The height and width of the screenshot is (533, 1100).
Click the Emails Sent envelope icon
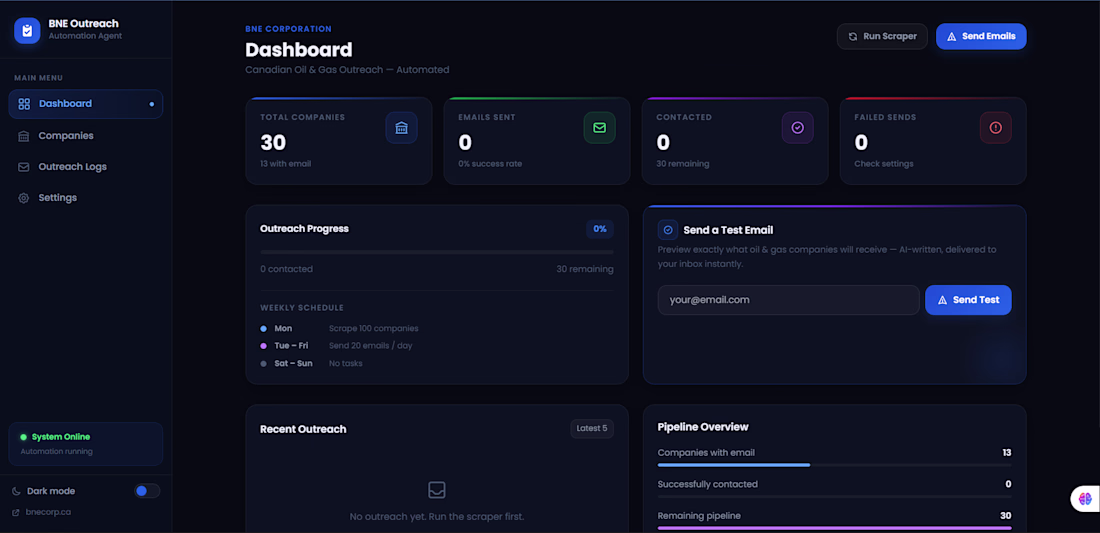[x=599, y=128]
